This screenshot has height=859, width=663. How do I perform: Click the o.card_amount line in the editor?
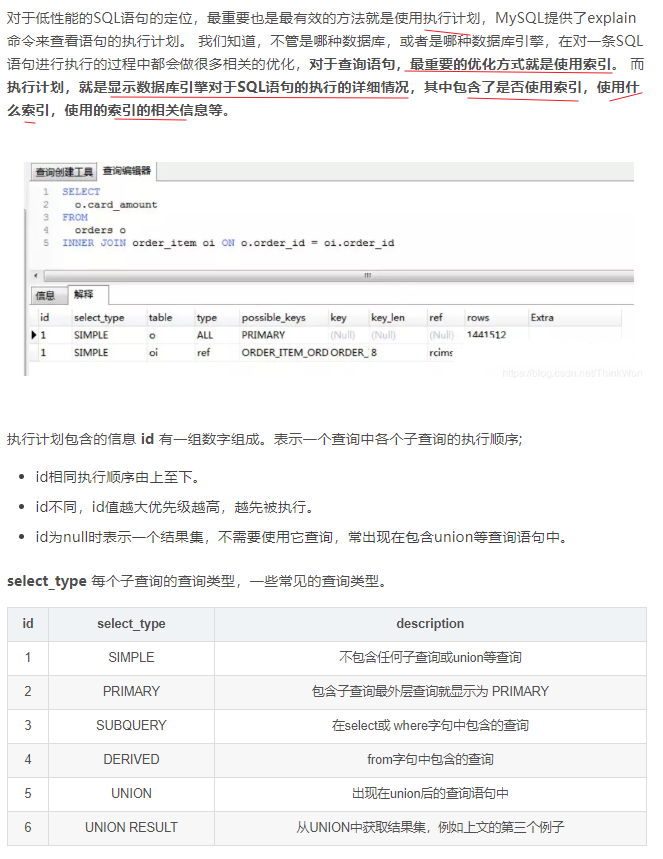(116, 205)
